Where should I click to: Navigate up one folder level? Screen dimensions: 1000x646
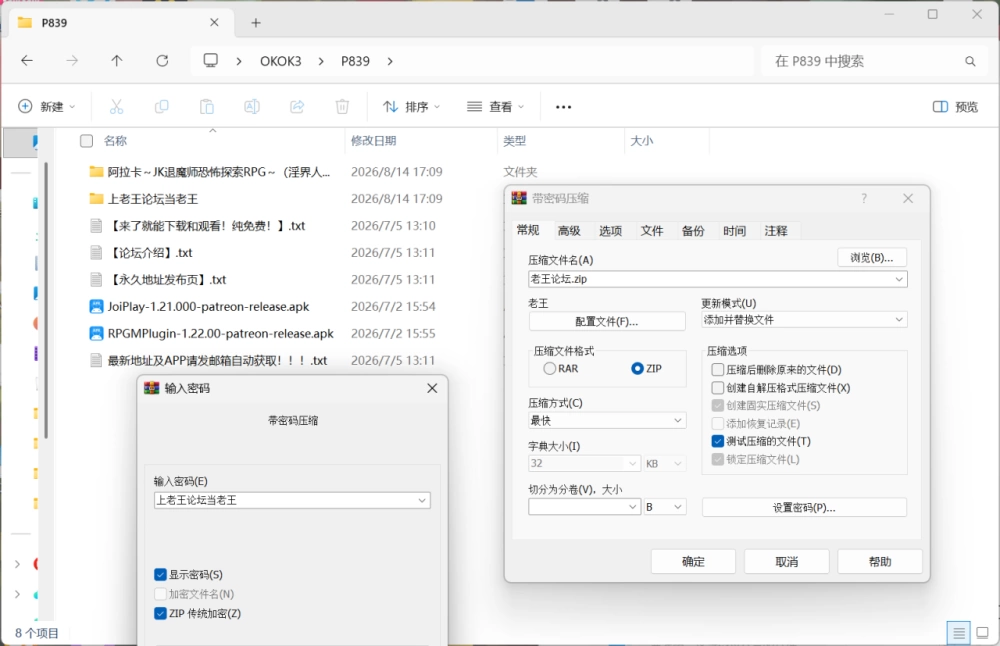117,61
